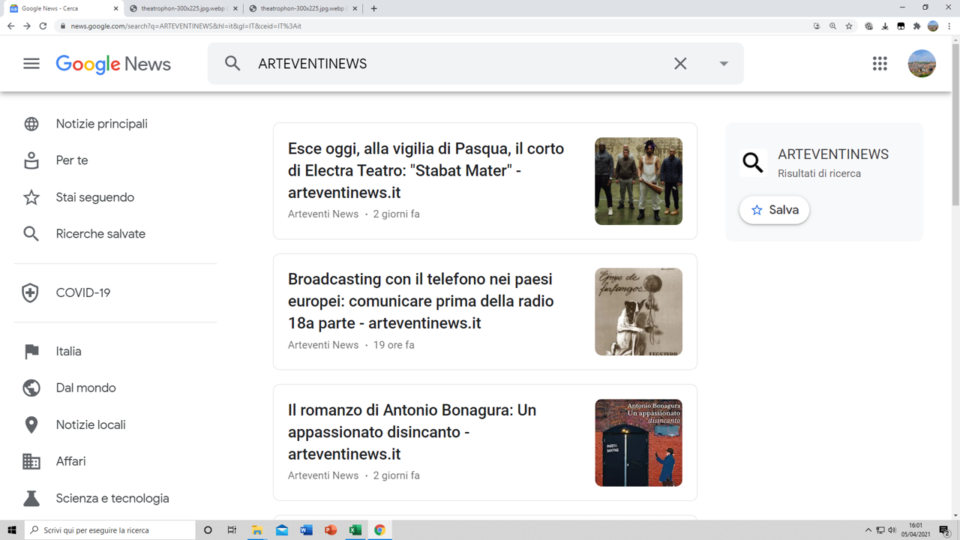Open the Google account avatar menu
This screenshot has height=540, width=960.
[x=921, y=64]
